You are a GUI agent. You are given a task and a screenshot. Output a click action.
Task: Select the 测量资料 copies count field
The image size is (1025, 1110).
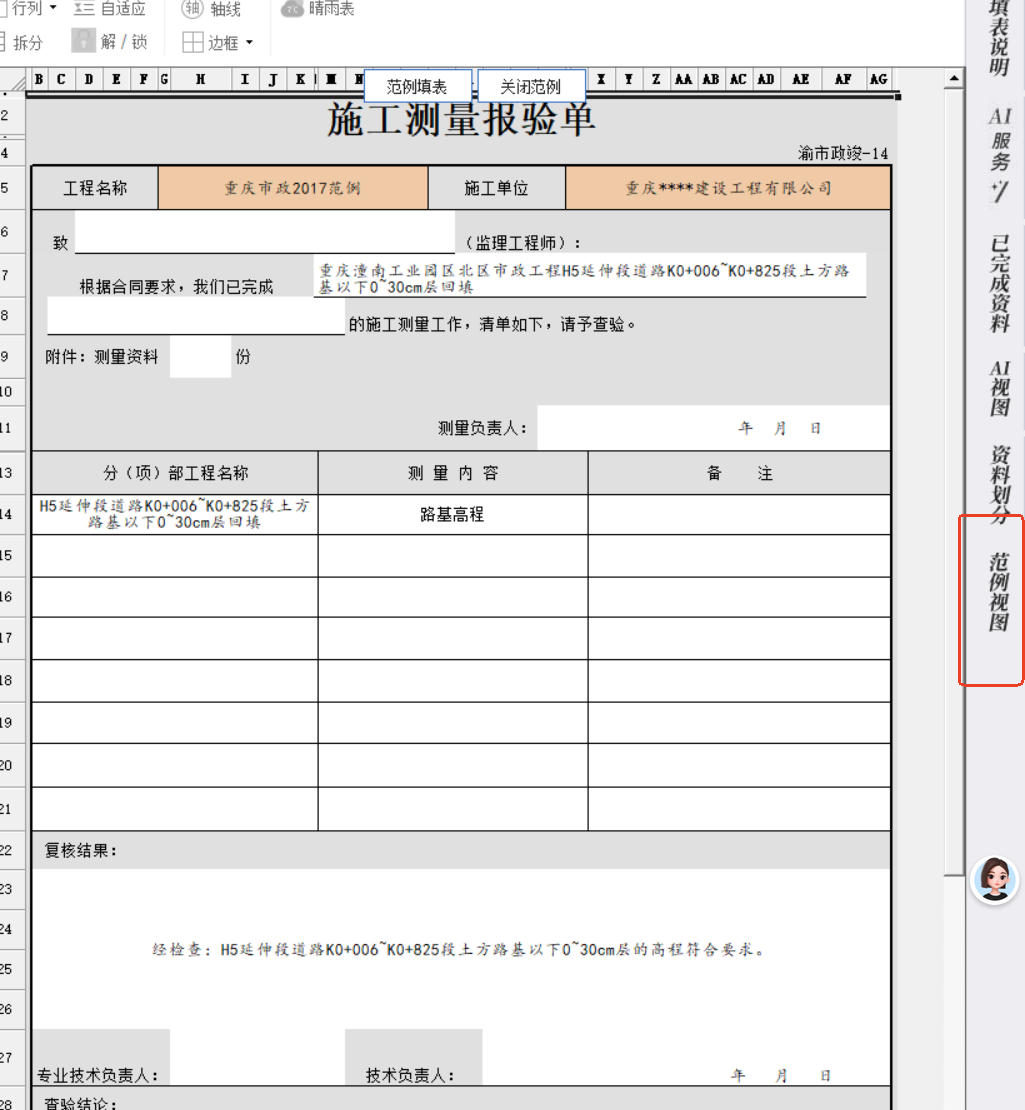pyautogui.click(x=200, y=356)
